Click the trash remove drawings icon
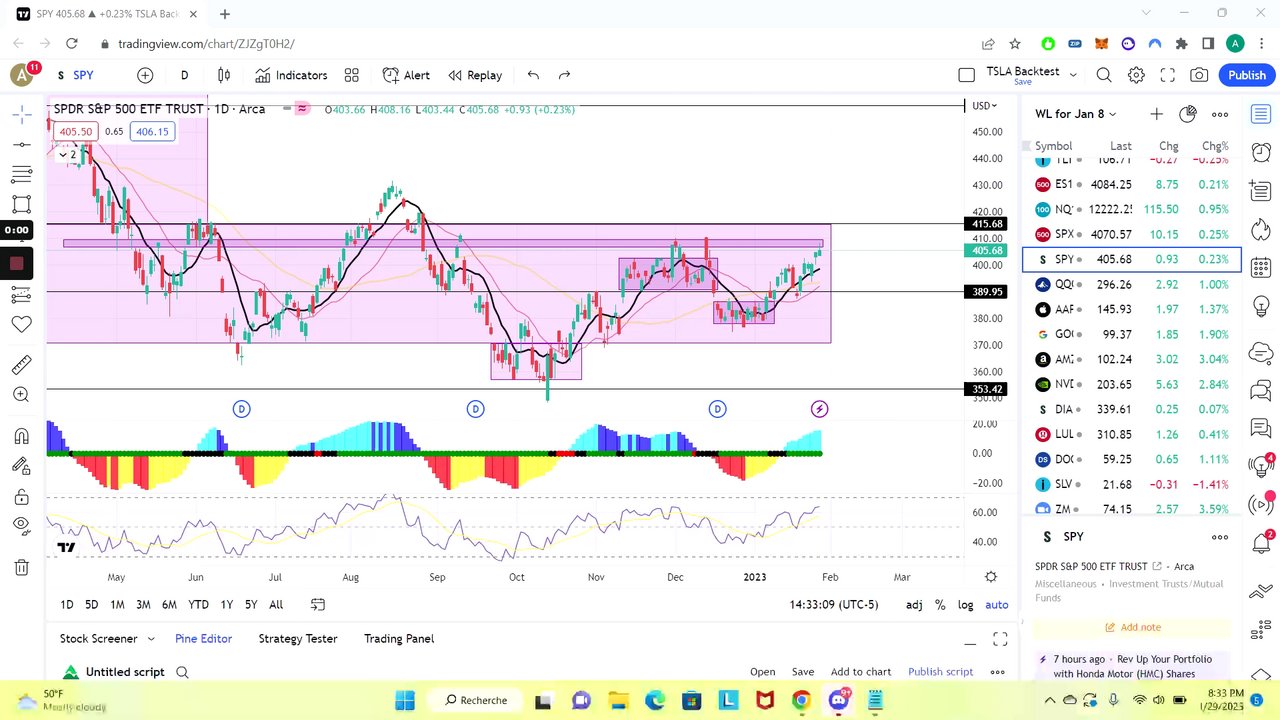Image resolution: width=1280 pixels, height=720 pixels. [x=22, y=568]
